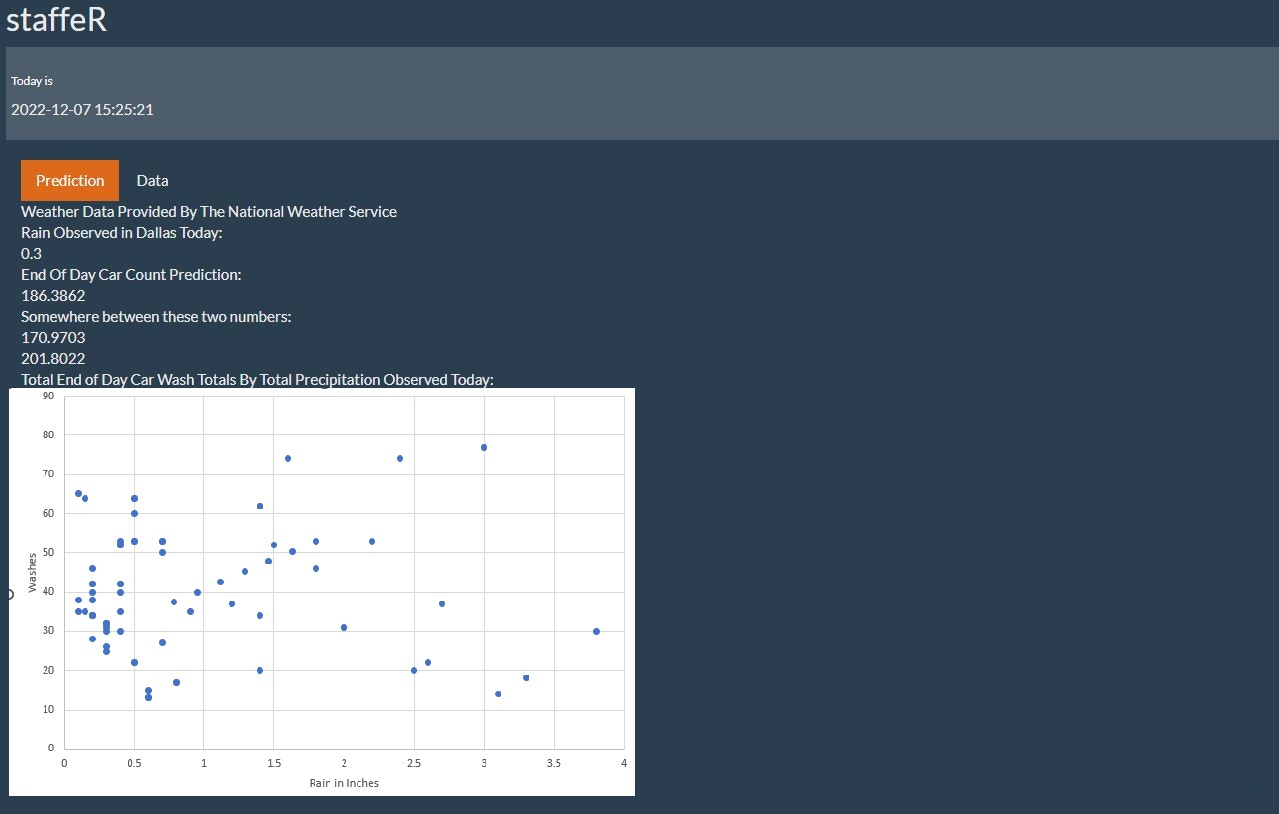Click the data point at 2.4 inches, 74 washes
This screenshot has height=814, width=1279.
click(x=401, y=458)
